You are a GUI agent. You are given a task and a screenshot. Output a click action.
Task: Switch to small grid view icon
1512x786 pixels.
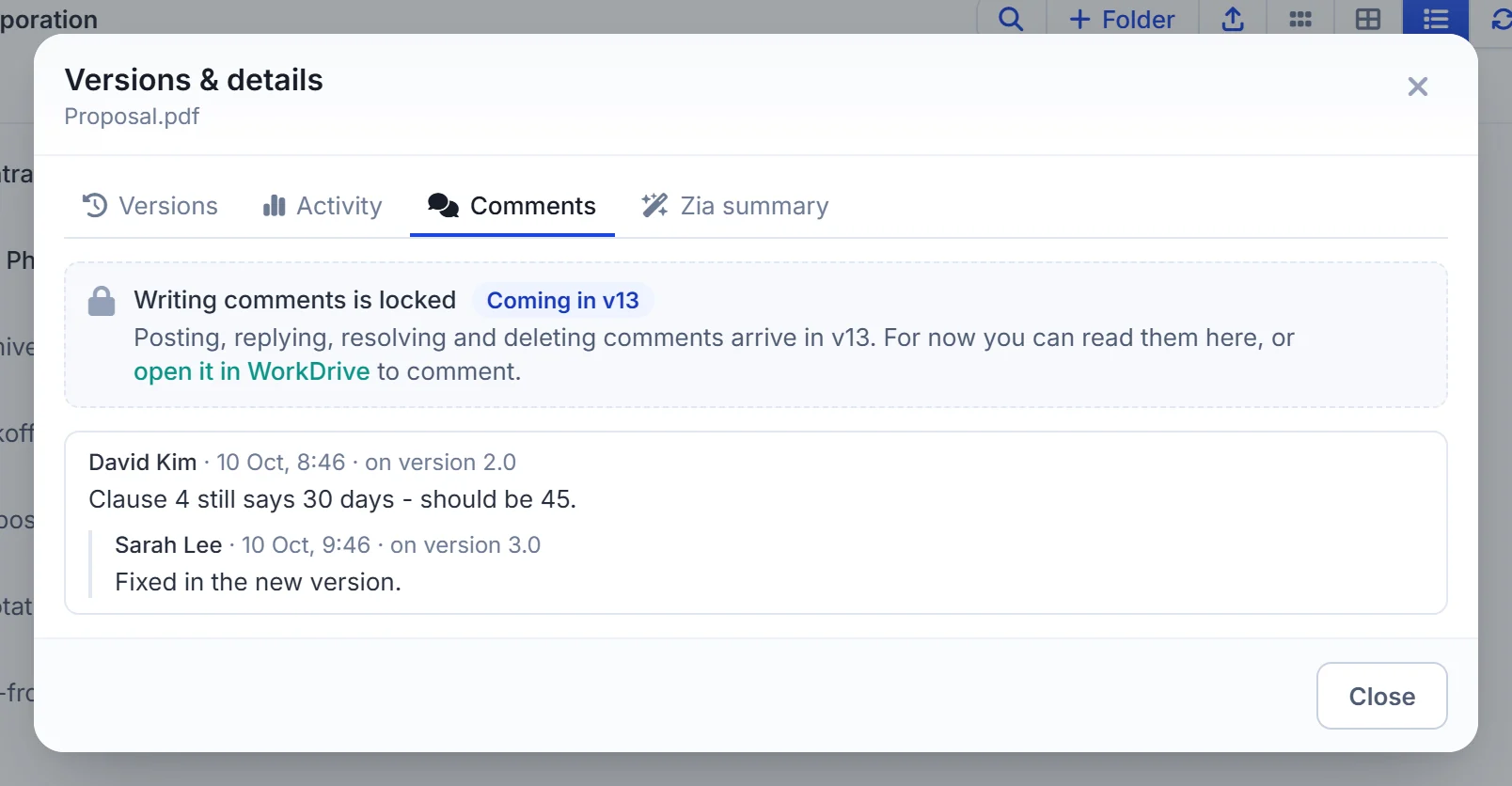(1300, 19)
